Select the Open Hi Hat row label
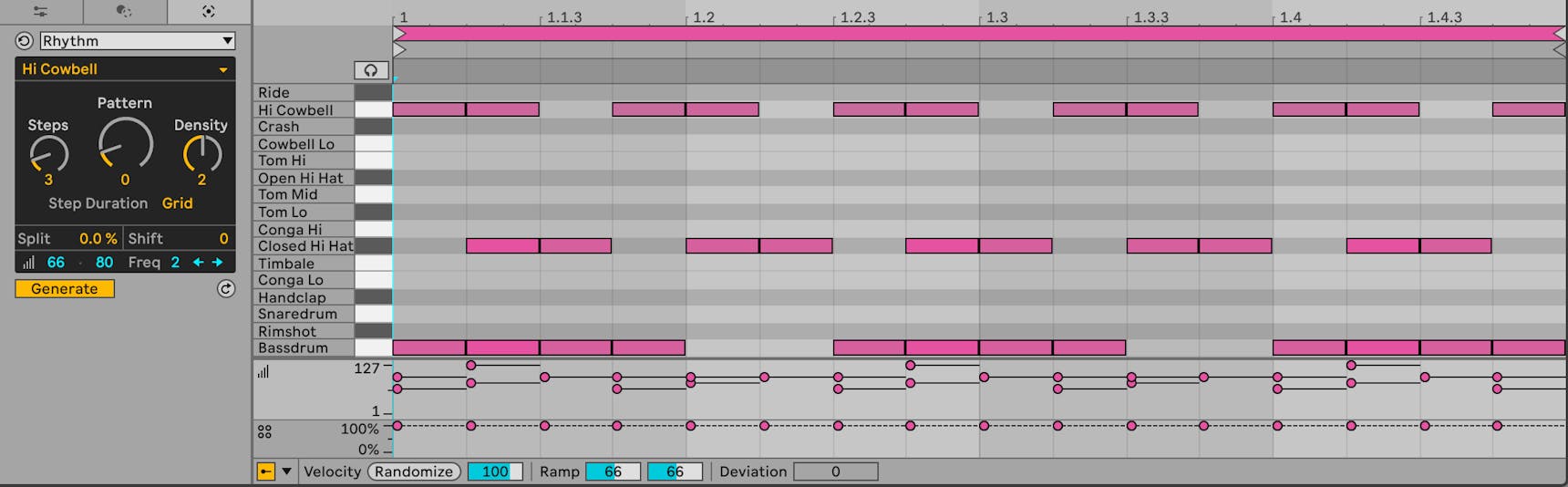The image size is (1568, 487). point(304,178)
